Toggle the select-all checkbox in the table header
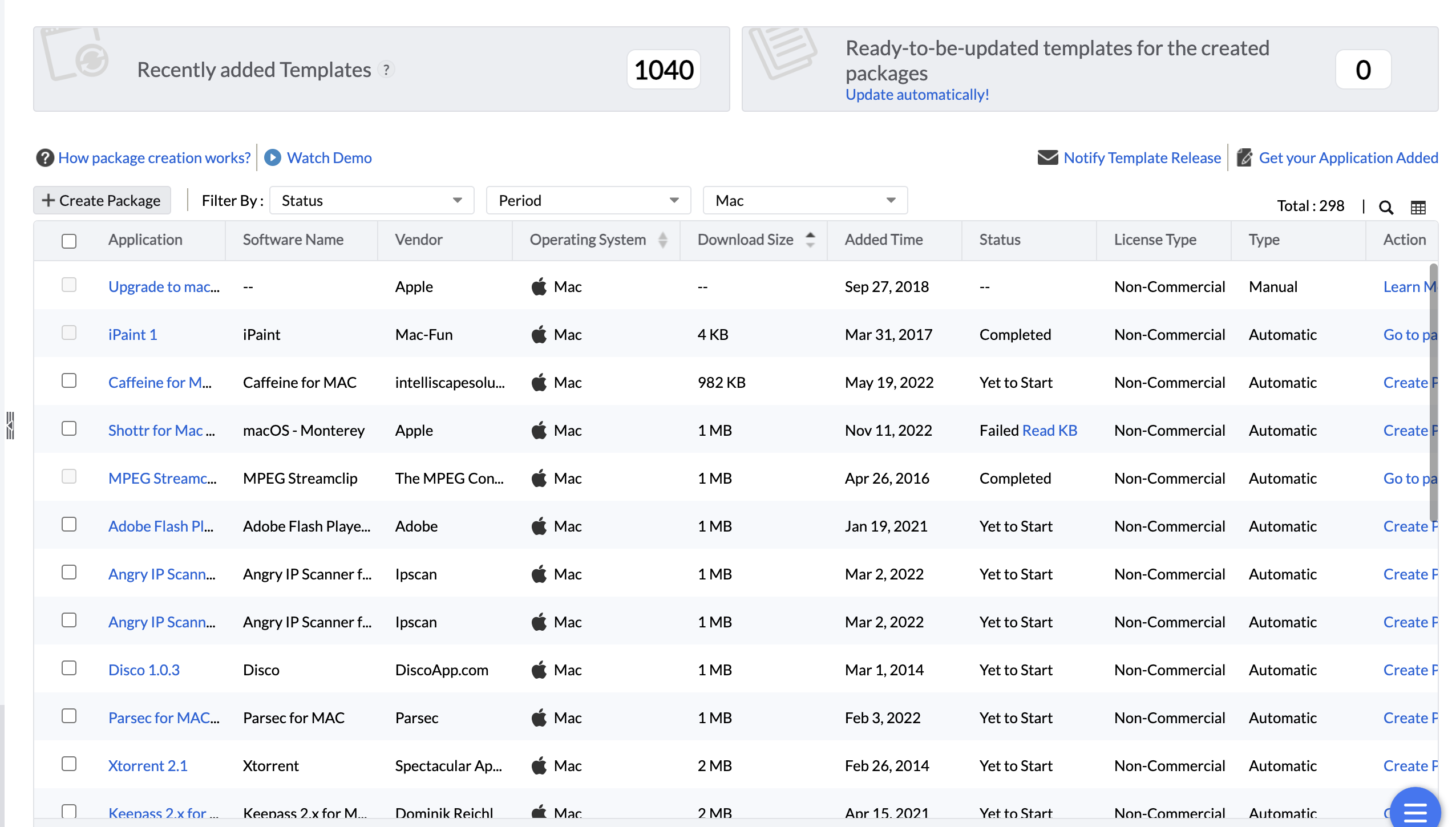Image resolution: width=1456 pixels, height=827 pixels. pos(69,241)
